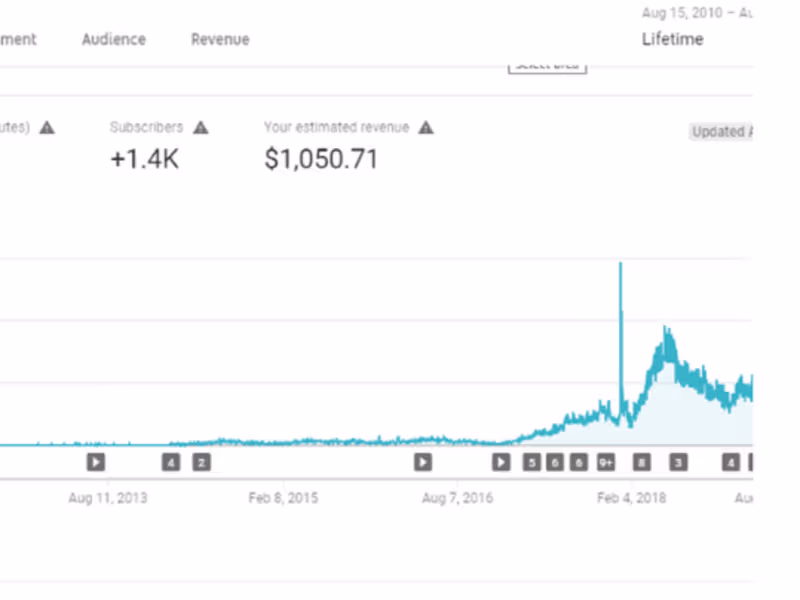Image resolution: width=800 pixels, height=600 pixels.
Task: Click the warning triangle beside the minutes metric
Action: 47,128
